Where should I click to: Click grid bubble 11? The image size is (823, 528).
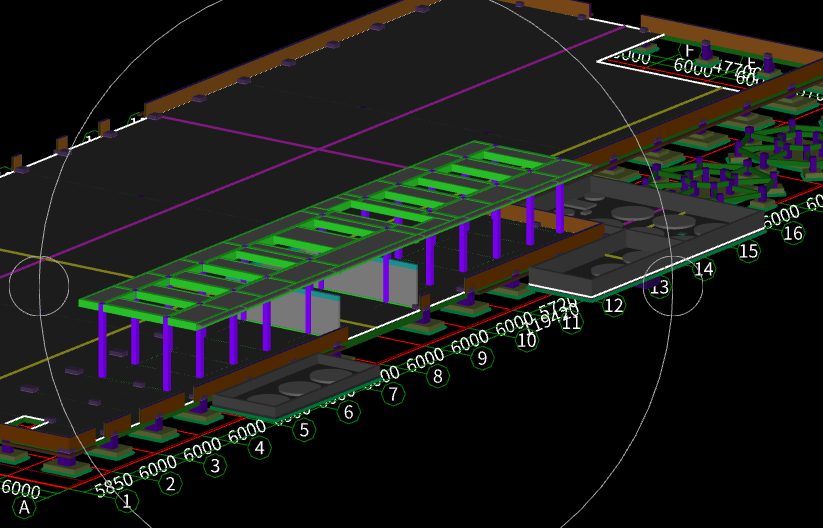pyautogui.click(x=571, y=322)
